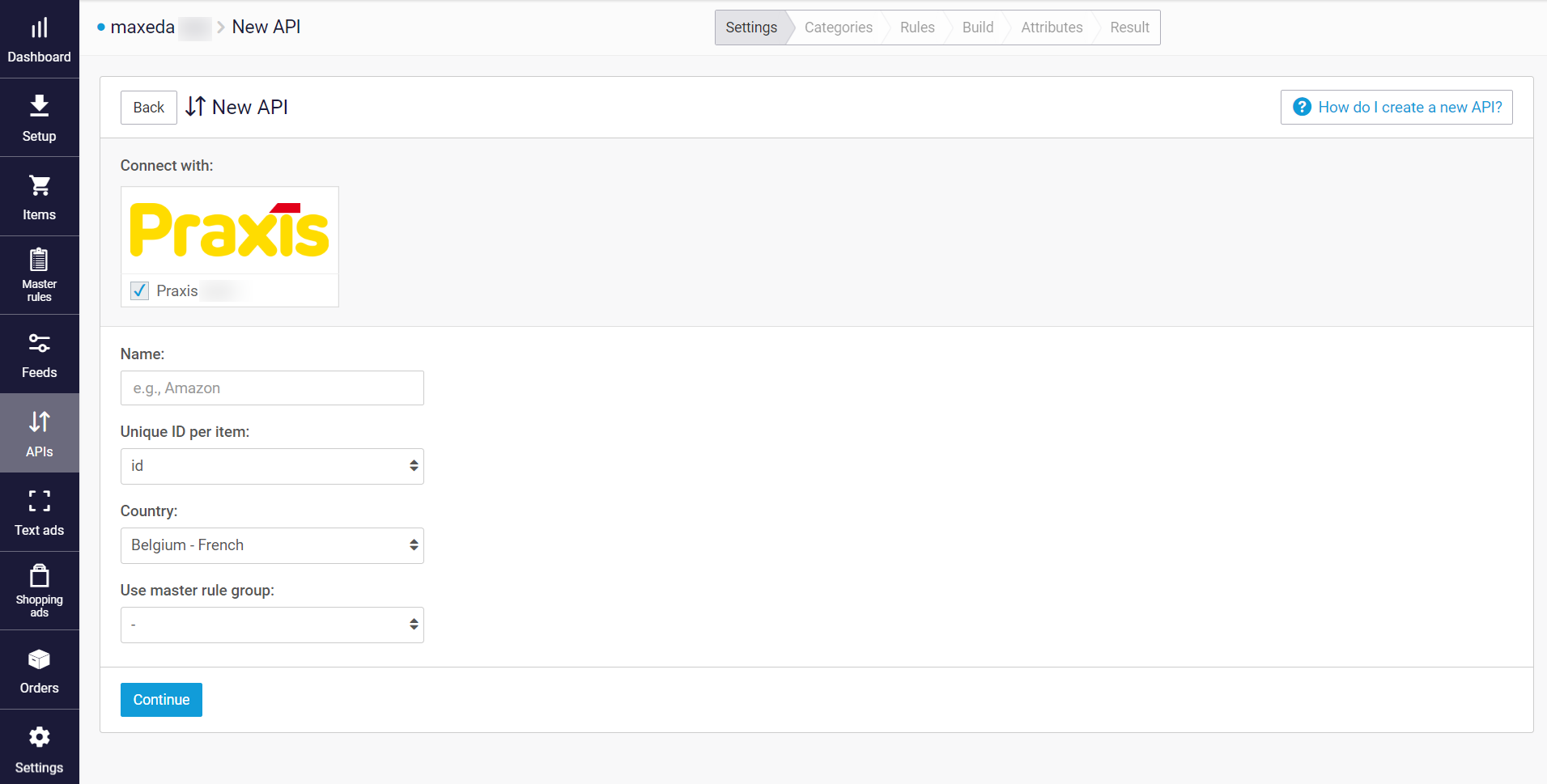Click the question mark help icon

1302,107
